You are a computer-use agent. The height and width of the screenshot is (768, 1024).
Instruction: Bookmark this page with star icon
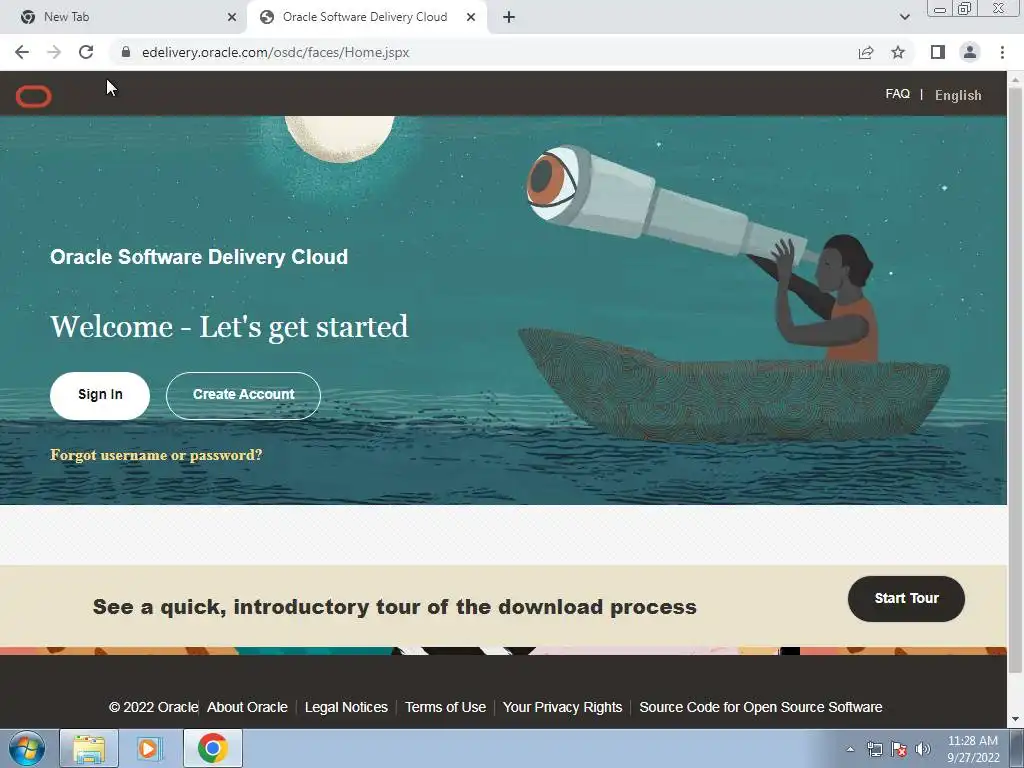click(898, 52)
